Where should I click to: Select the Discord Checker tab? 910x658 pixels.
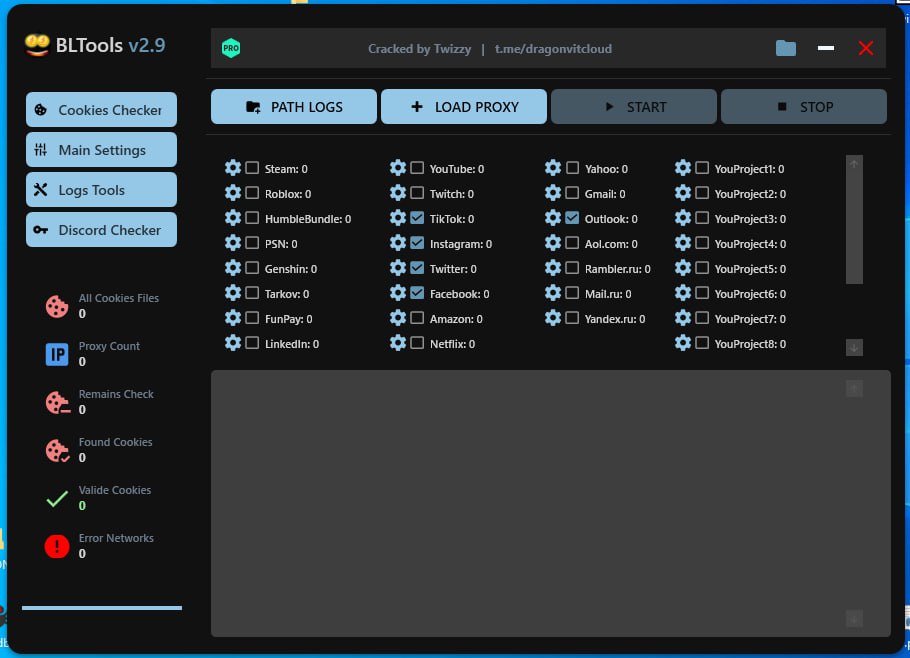[x=101, y=230]
